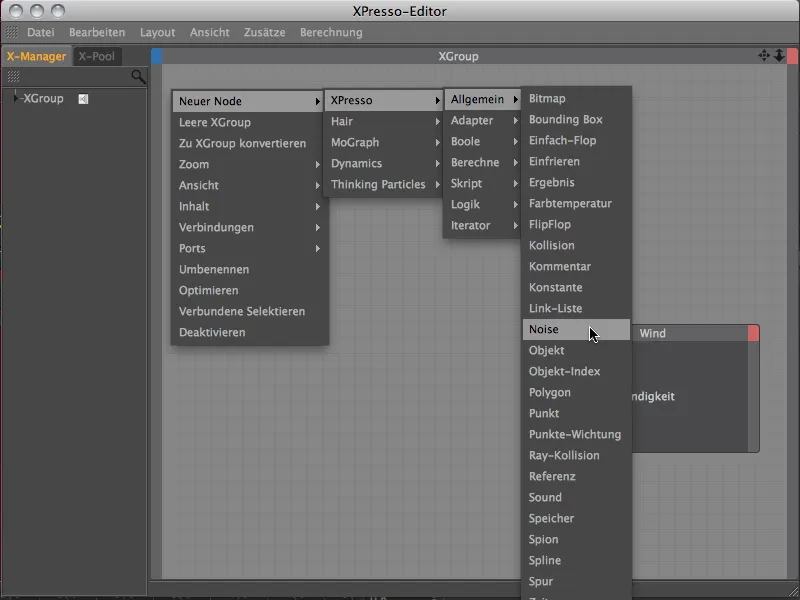800x600 pixels.
Task: Open the Boole category
Action: [483, 141]
